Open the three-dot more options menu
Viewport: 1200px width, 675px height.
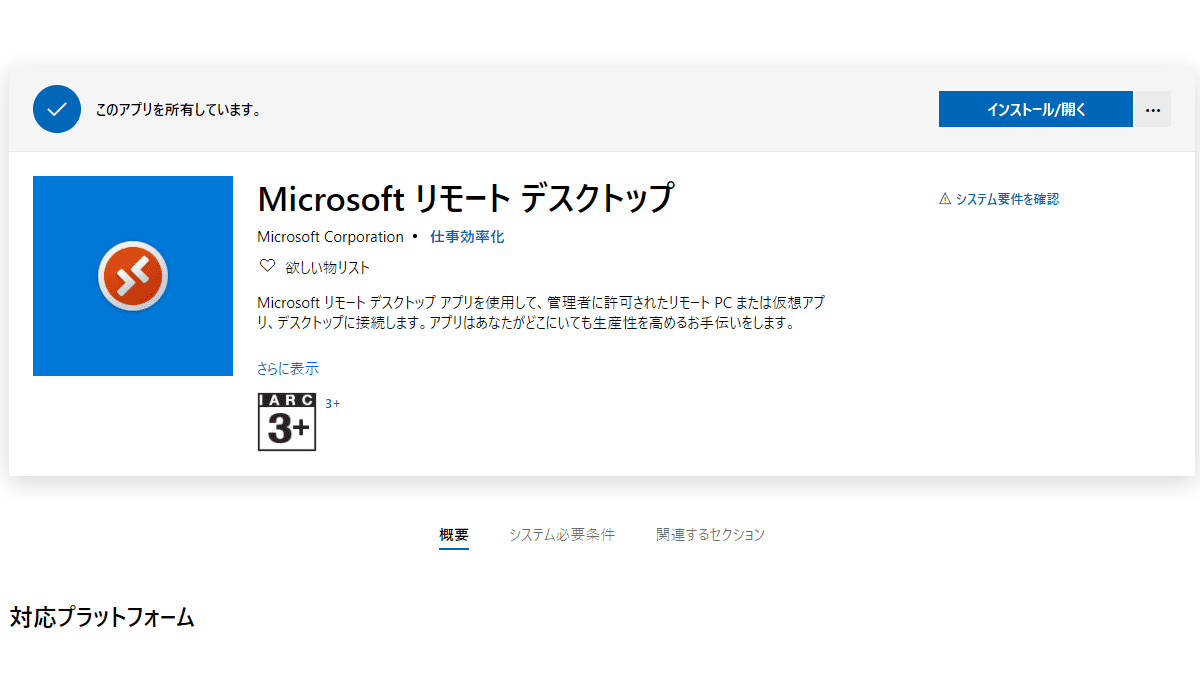pos(1152,109)
